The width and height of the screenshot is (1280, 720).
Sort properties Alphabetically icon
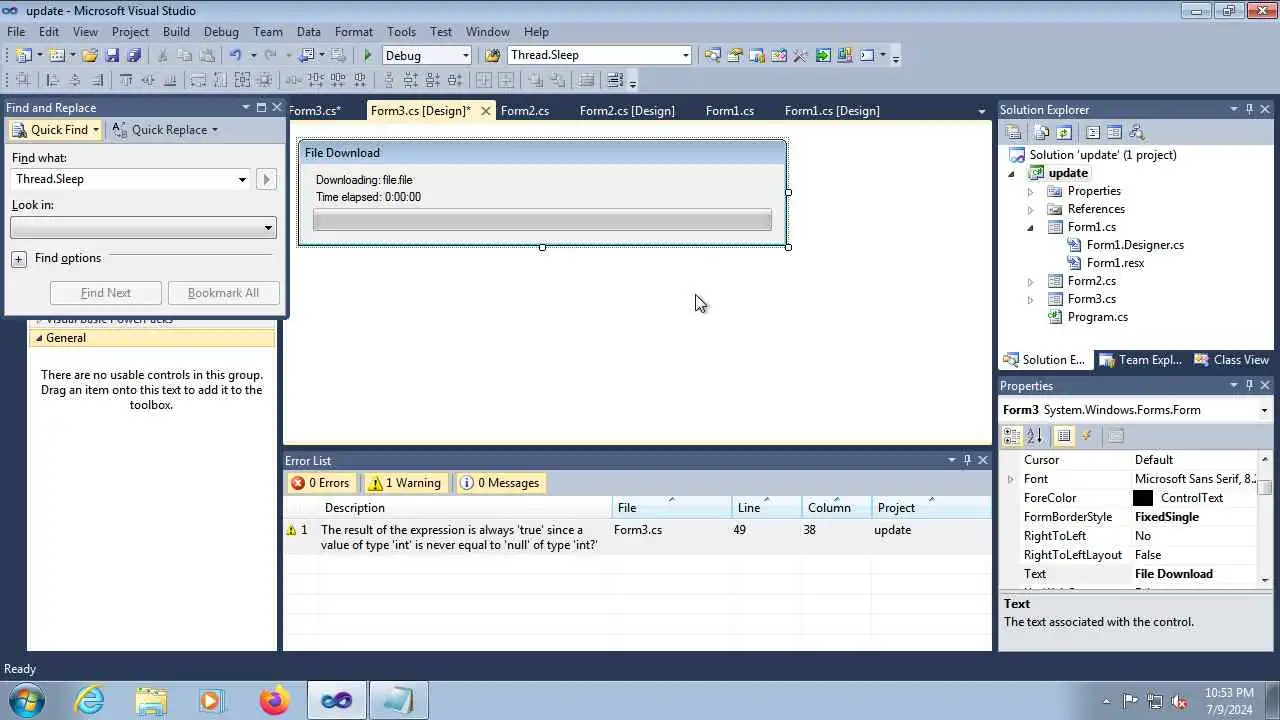pyautogui.click(x=1035, y=436)
